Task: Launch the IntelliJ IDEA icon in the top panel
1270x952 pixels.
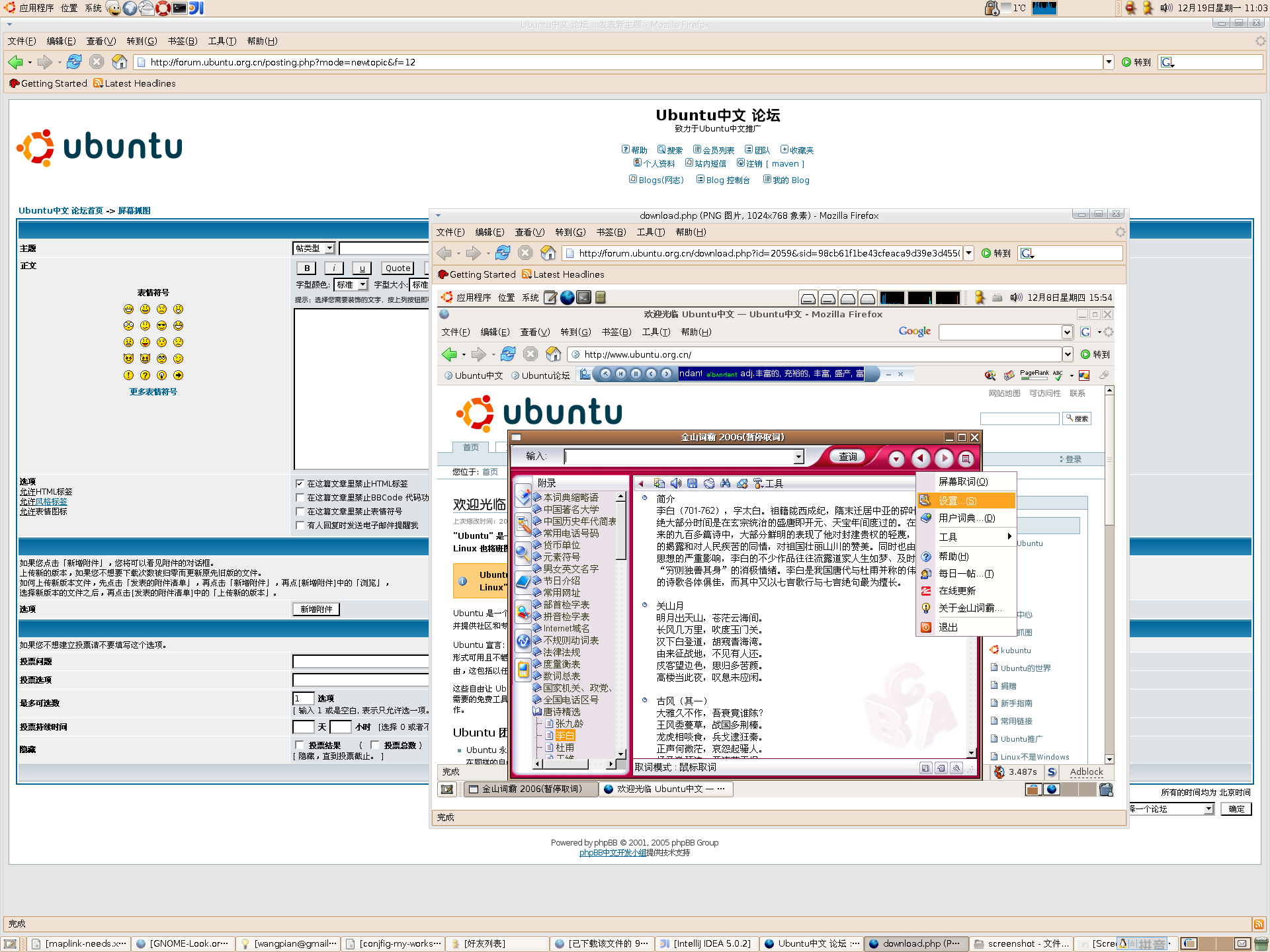Action: 196,8
